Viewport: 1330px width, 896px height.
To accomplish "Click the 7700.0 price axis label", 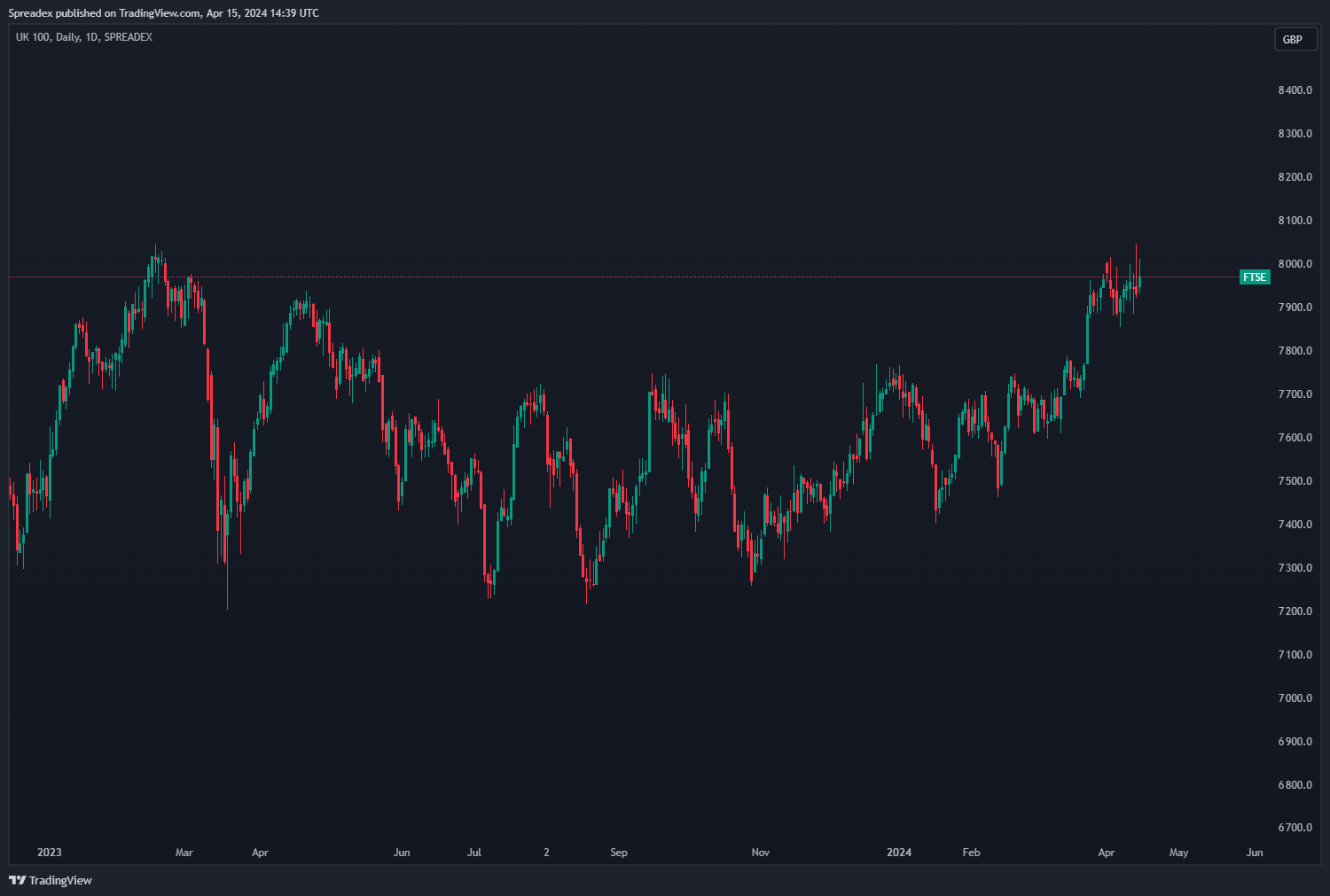I will click(x=1295, y=394).
